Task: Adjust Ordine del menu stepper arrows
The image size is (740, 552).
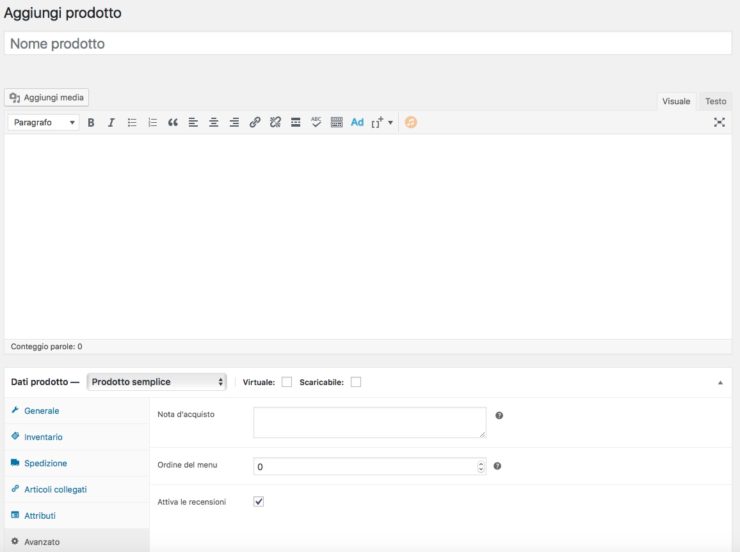Action: coord(481,467)
